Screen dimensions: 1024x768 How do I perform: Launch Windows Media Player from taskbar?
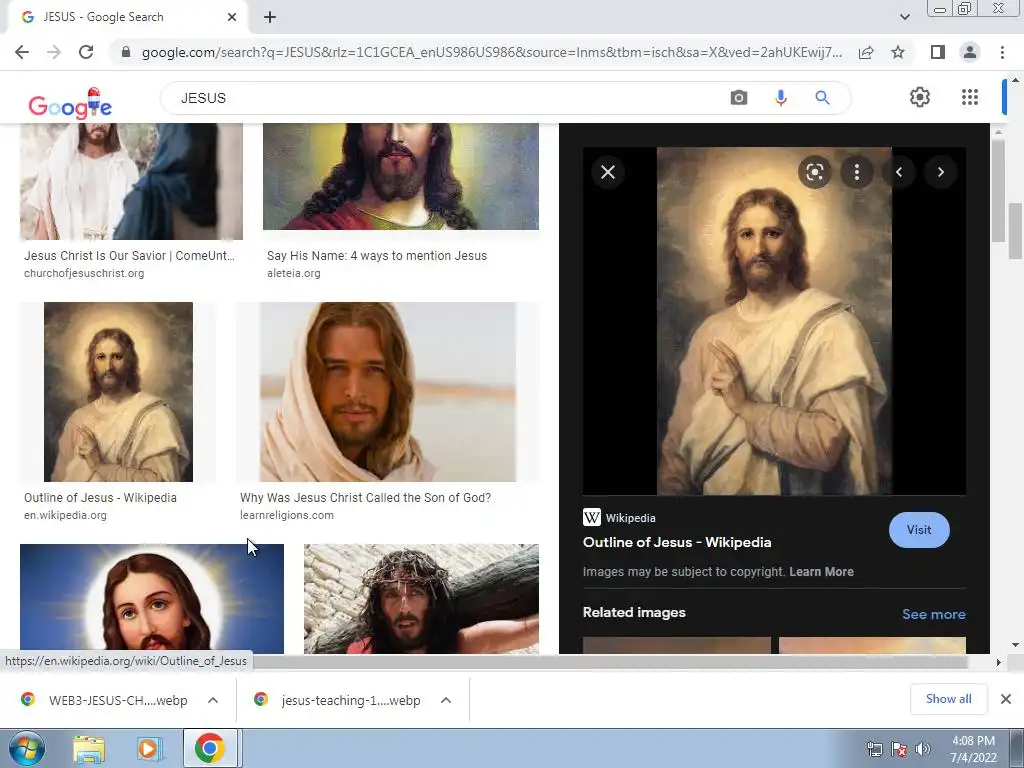148,749
